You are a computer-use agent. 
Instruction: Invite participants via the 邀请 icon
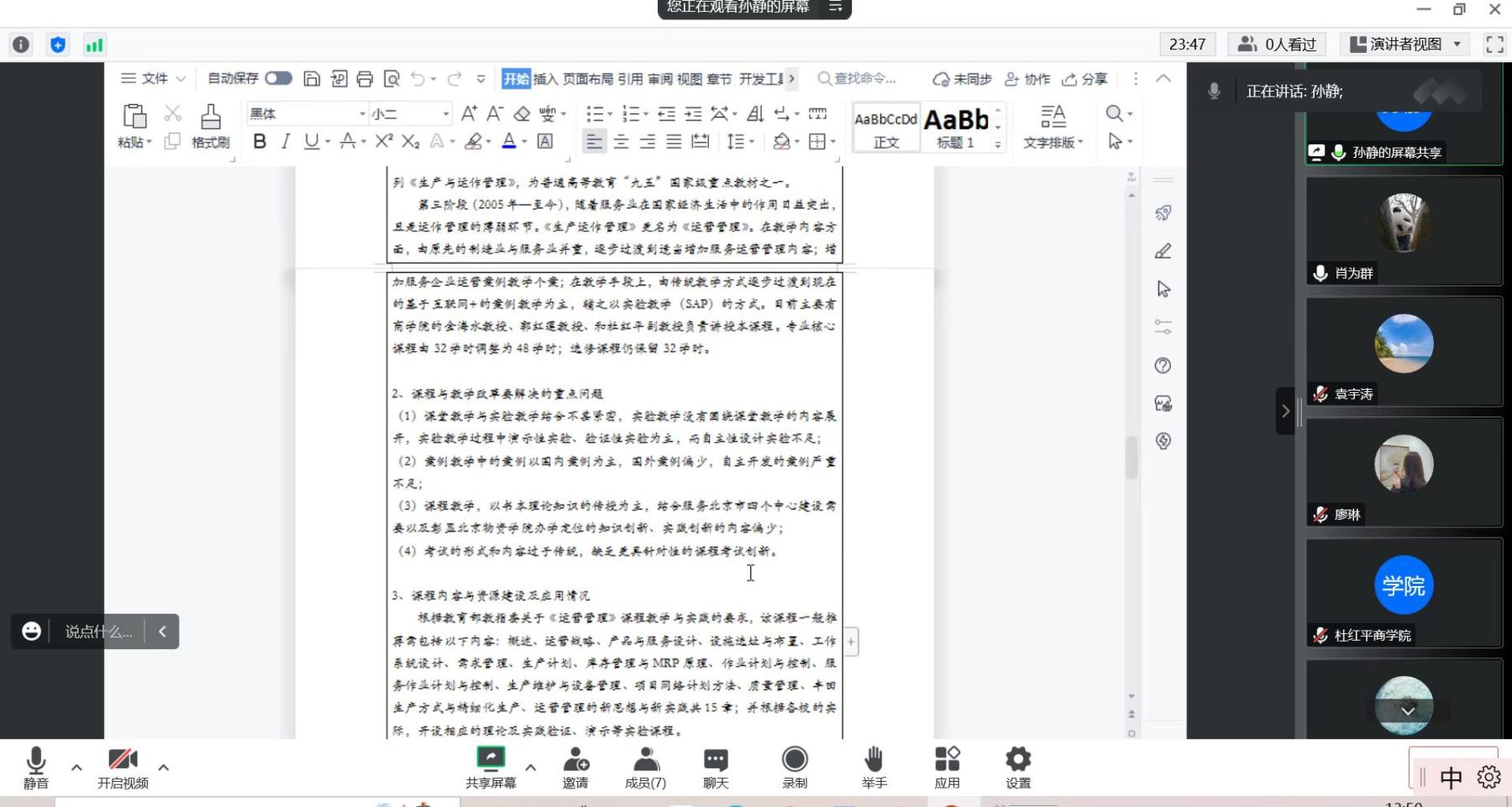point(575,767)
